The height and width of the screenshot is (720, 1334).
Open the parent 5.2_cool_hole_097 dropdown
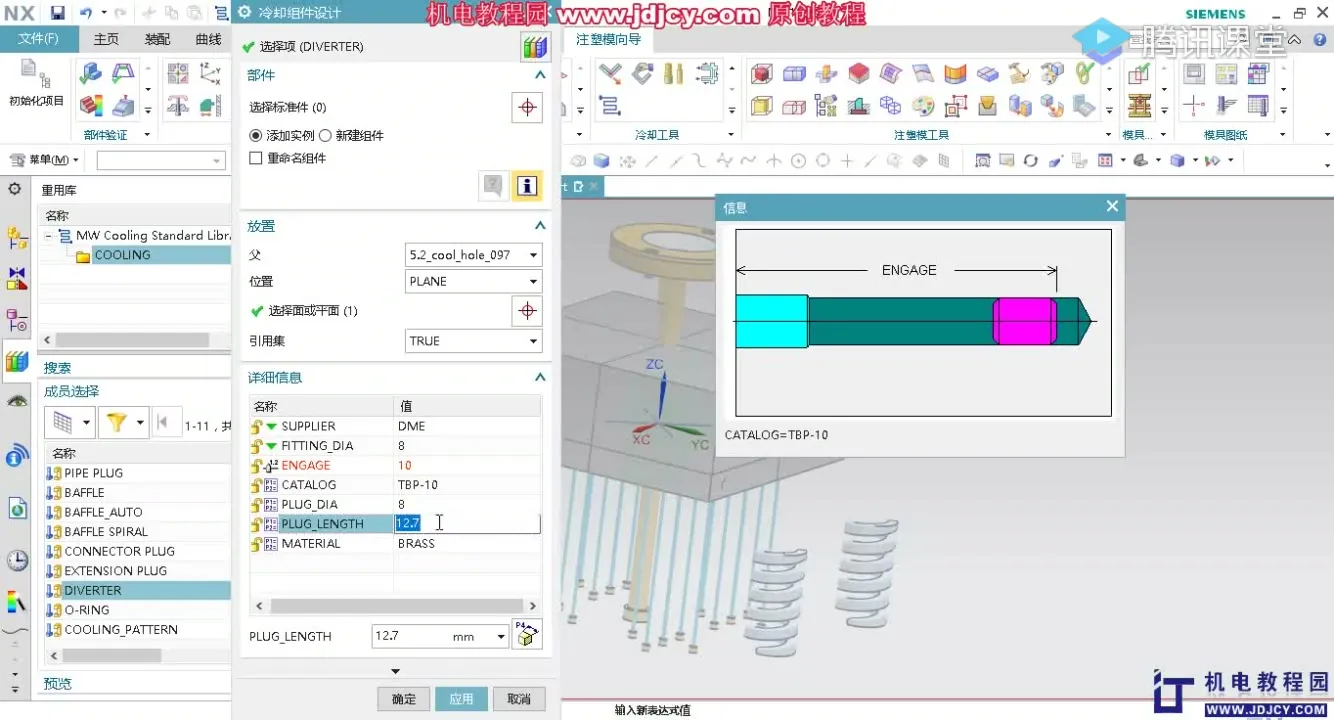point(473,255)
